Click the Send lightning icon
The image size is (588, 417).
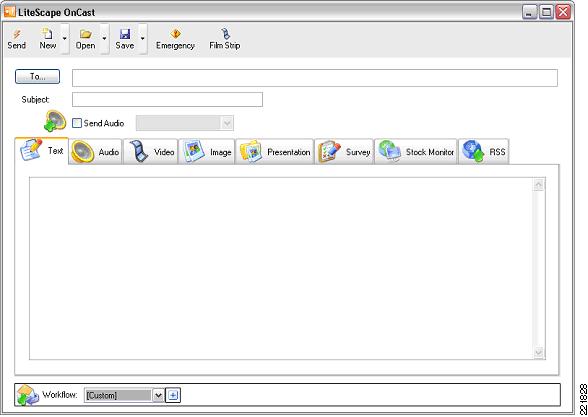[17, 34]
